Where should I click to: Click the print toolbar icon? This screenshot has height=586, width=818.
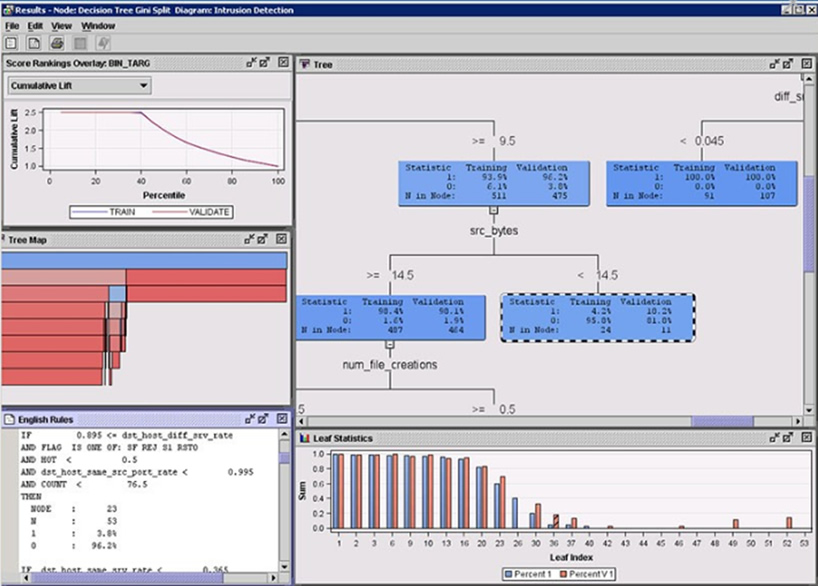coord(56,43)
